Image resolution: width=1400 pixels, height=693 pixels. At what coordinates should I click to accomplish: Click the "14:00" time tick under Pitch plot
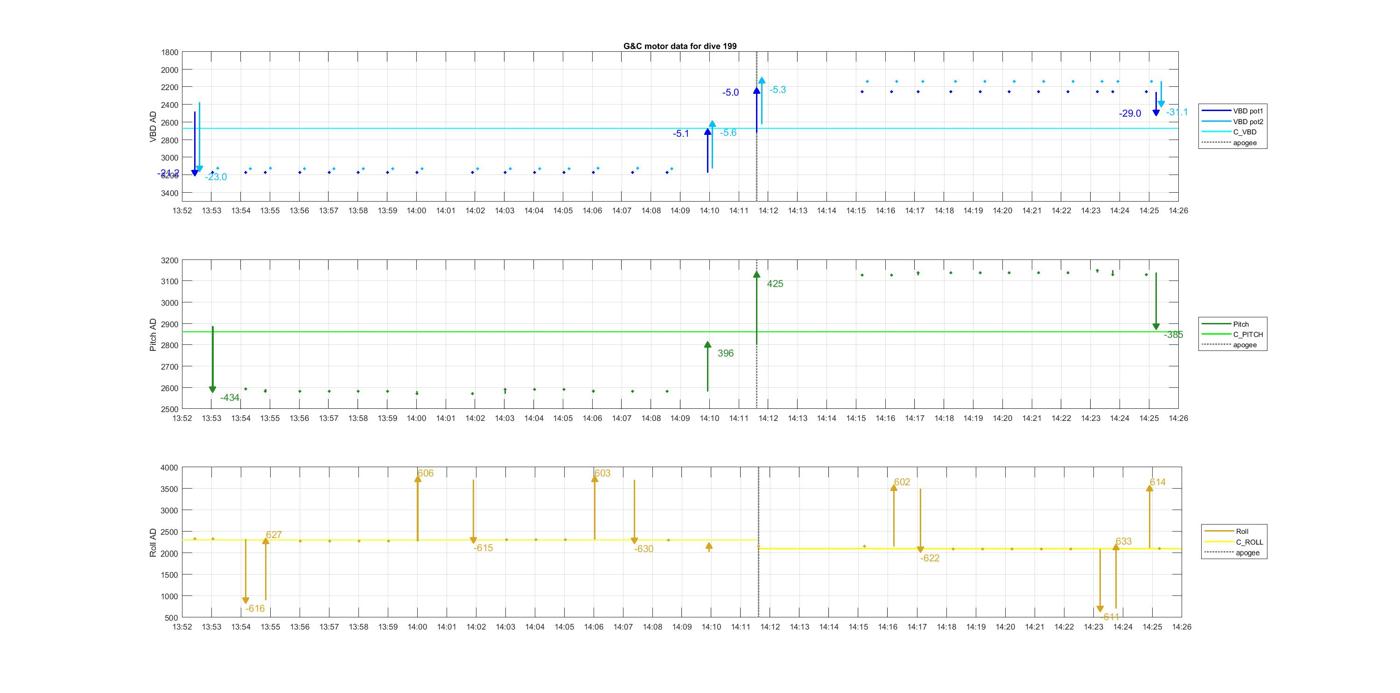416,419
